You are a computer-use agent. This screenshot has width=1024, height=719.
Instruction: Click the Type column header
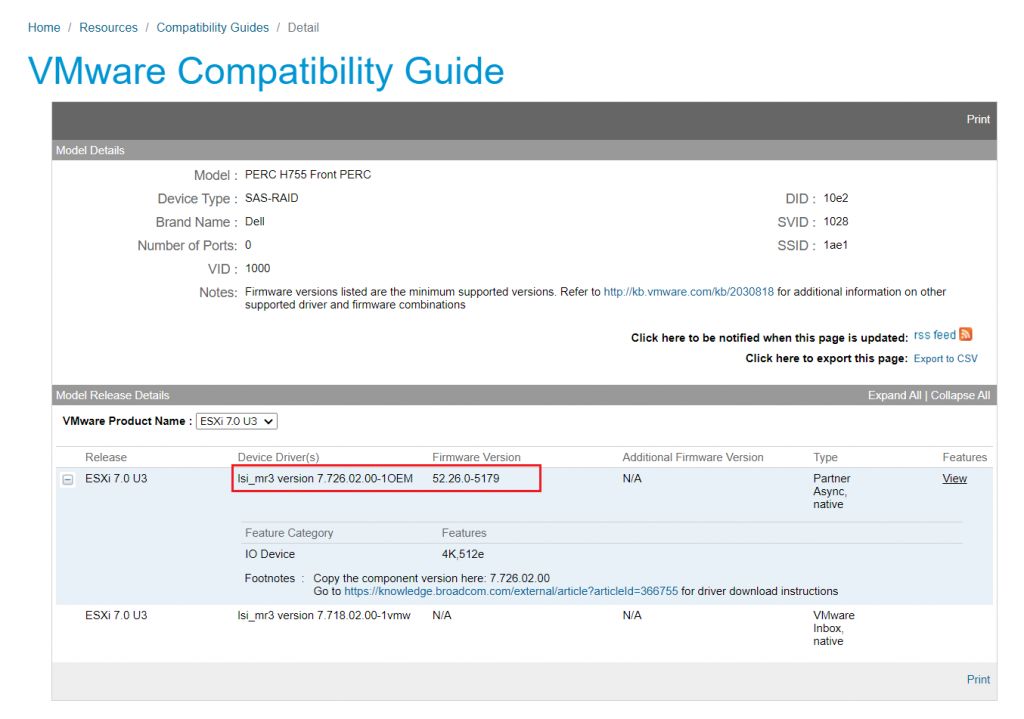[x=825, y=457]
